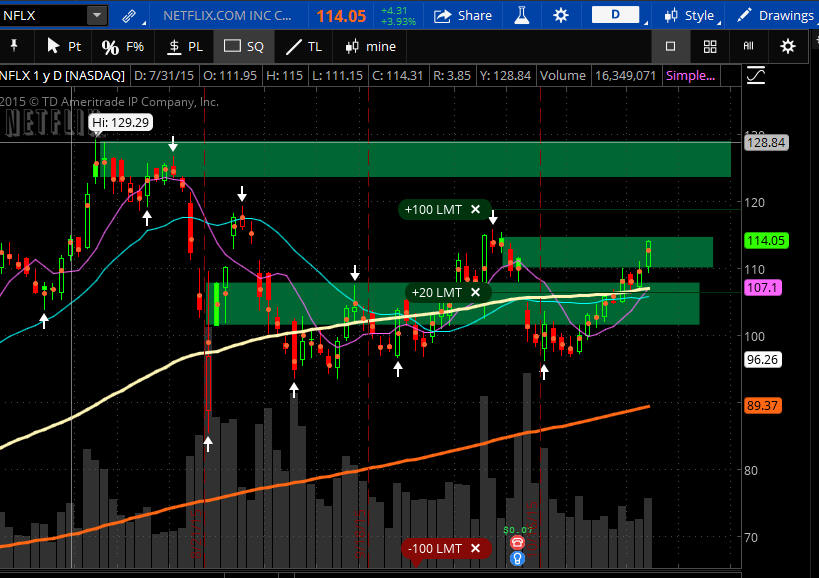The width and height of the screenshot is (819, 578).
Task: Open the chart grid layout icon
Action: coord(710,46)
